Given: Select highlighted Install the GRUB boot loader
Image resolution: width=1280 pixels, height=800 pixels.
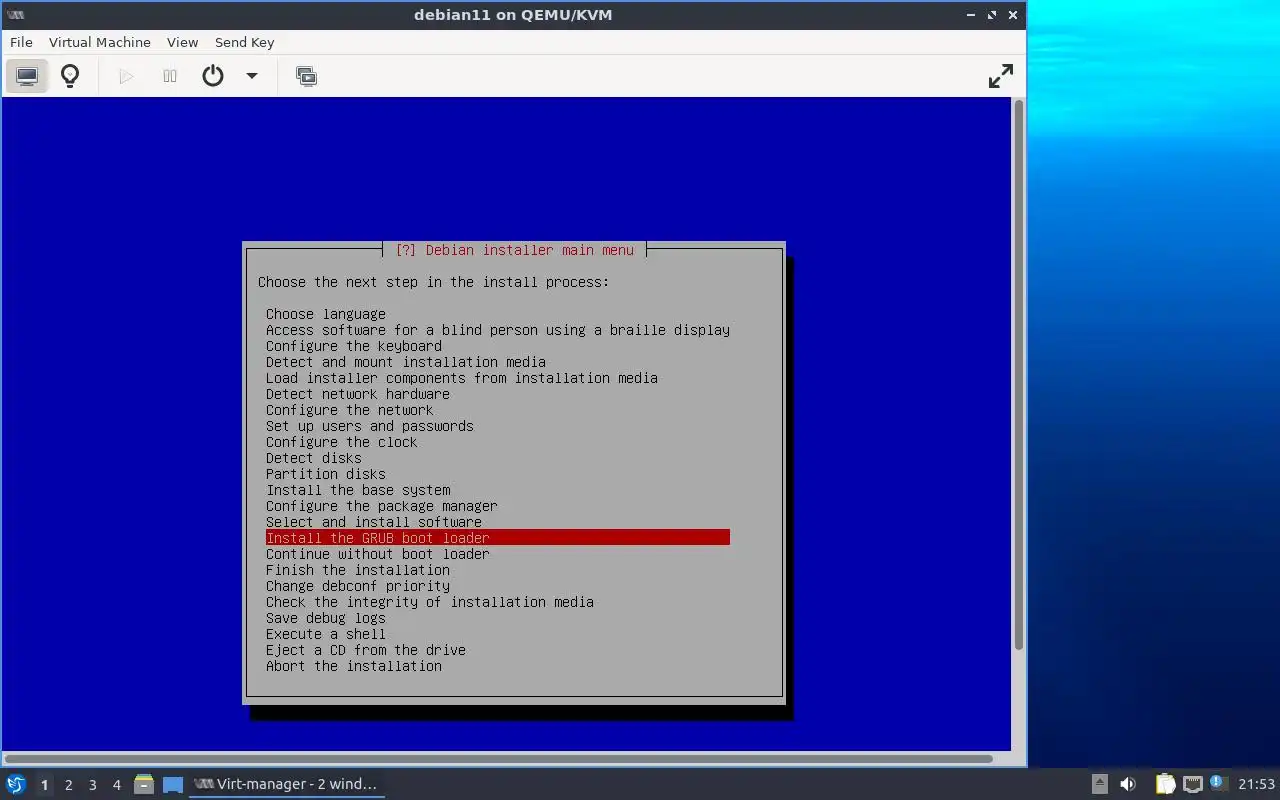Looking at the screenshot, I should tap(498, 538).
